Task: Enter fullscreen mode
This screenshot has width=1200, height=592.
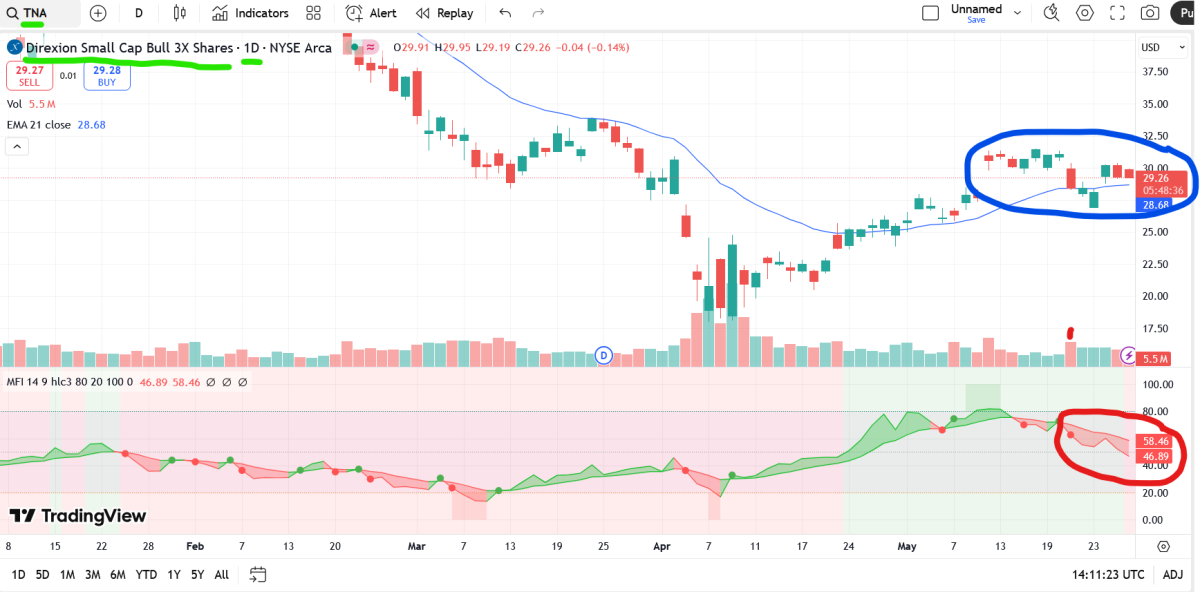Action: click(x=1118, y=13)
